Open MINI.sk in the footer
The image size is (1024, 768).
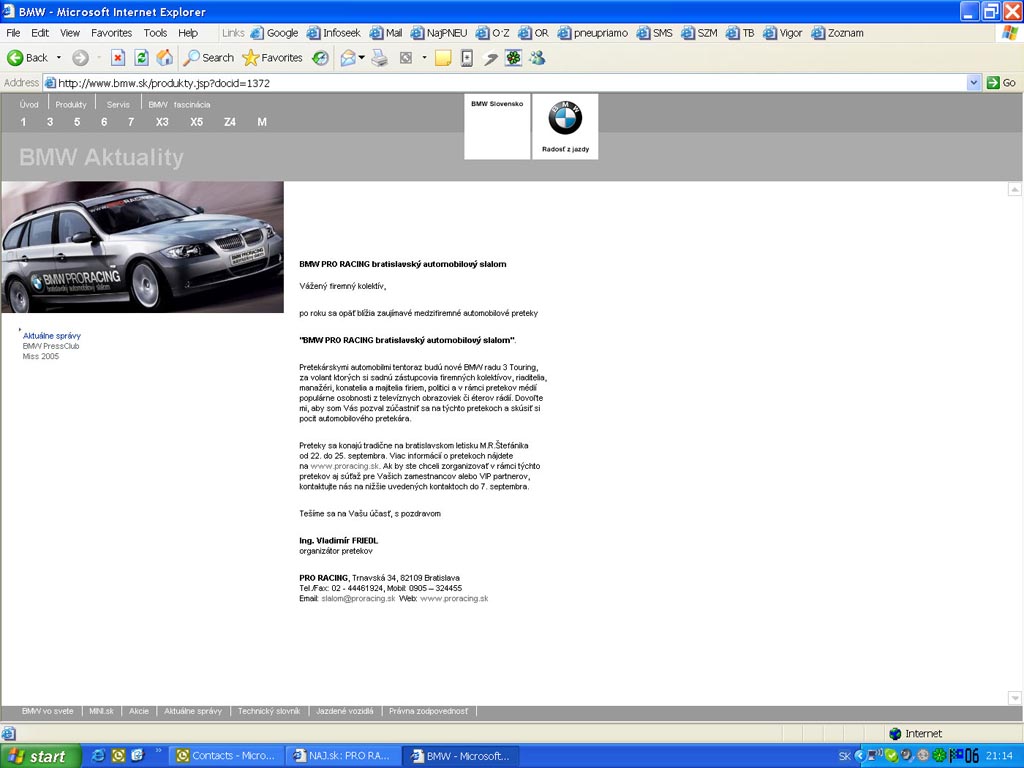point(101,711)
